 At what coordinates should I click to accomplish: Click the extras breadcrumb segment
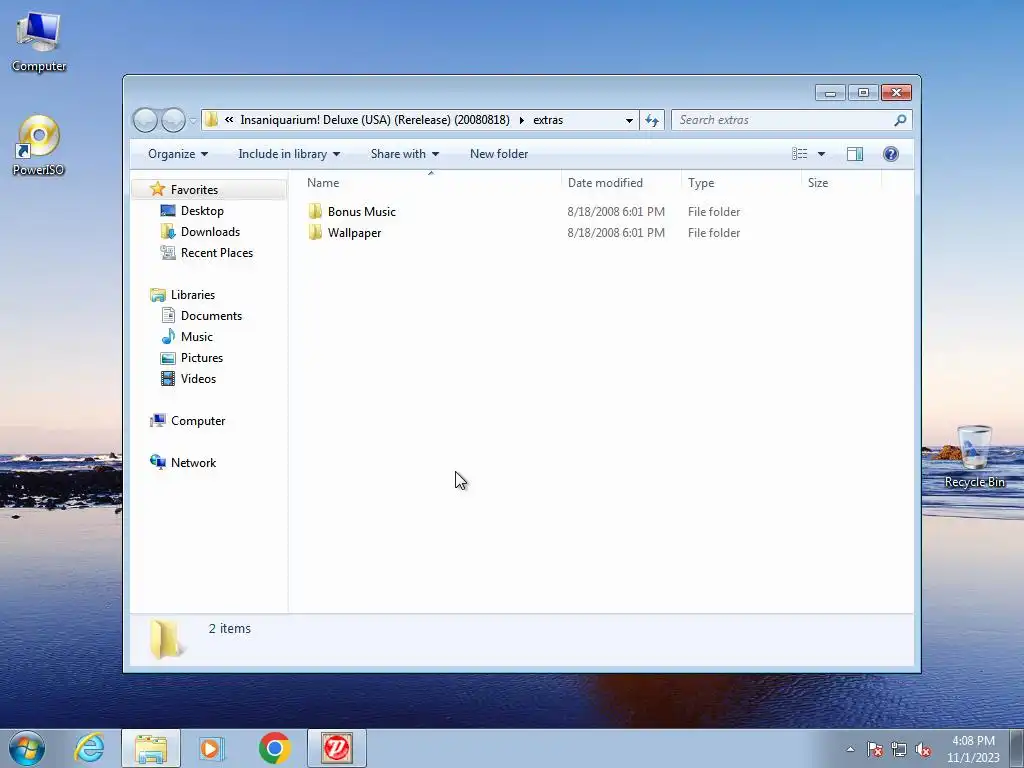click(x=548, y=120)
